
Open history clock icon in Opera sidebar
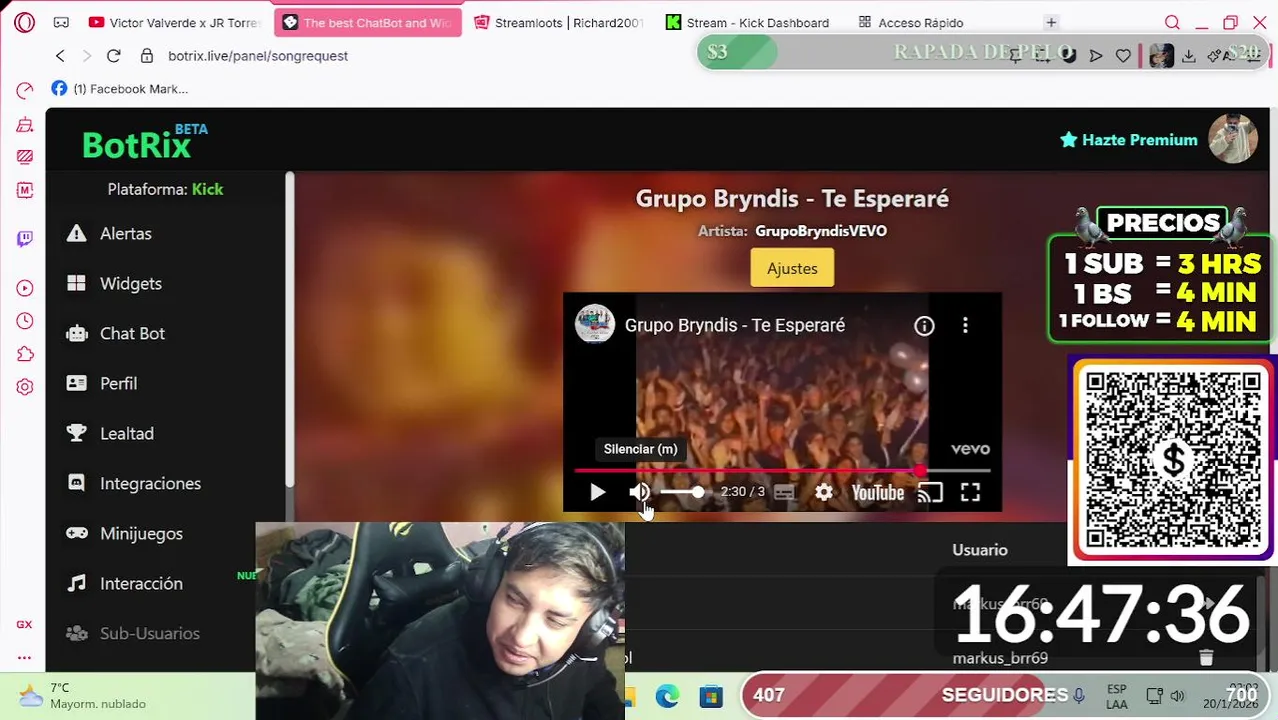click(x=25, y=321)
